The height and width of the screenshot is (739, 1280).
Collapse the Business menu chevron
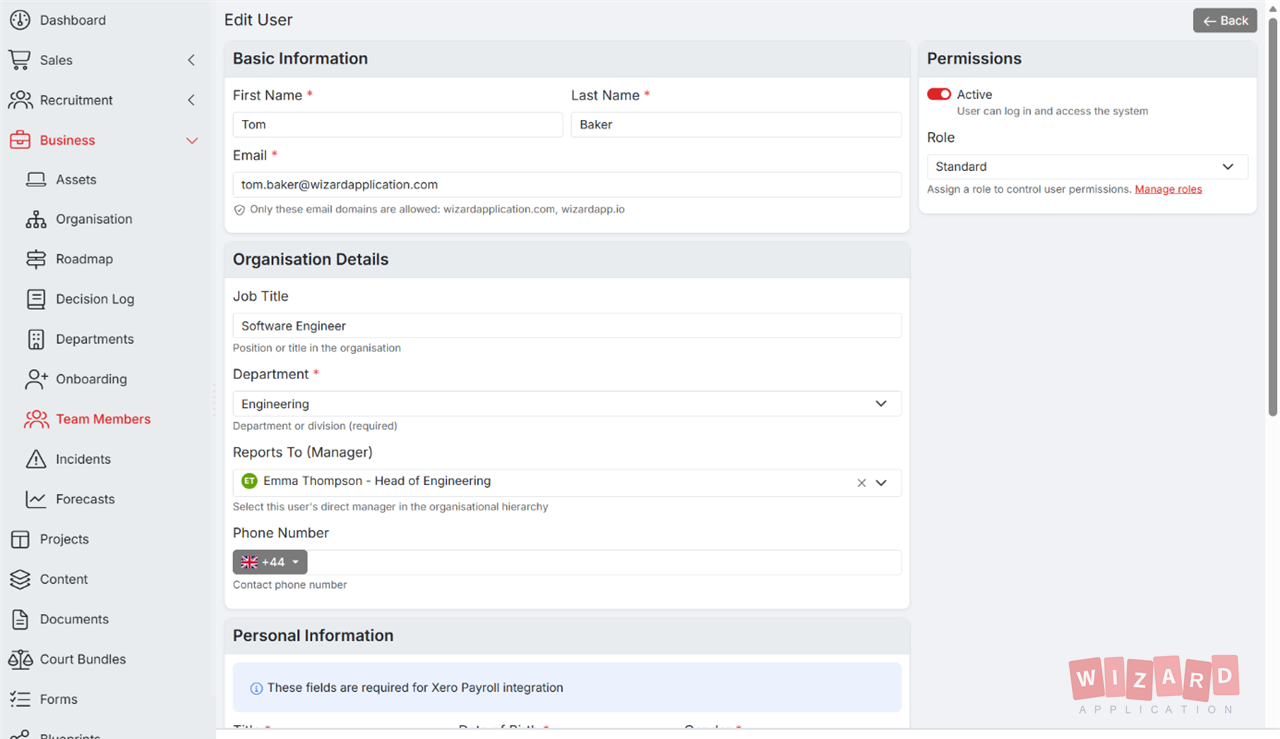point(192,140)
